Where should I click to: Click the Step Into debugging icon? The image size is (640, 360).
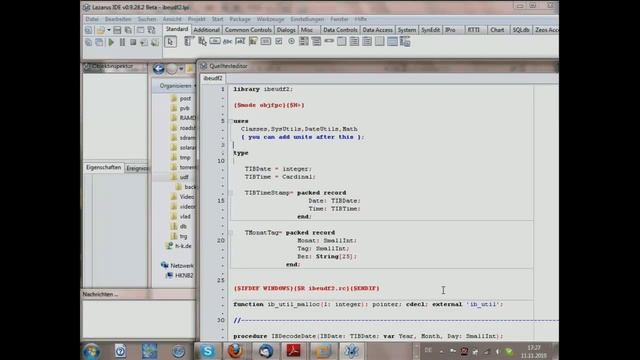[x=144, y=42]
